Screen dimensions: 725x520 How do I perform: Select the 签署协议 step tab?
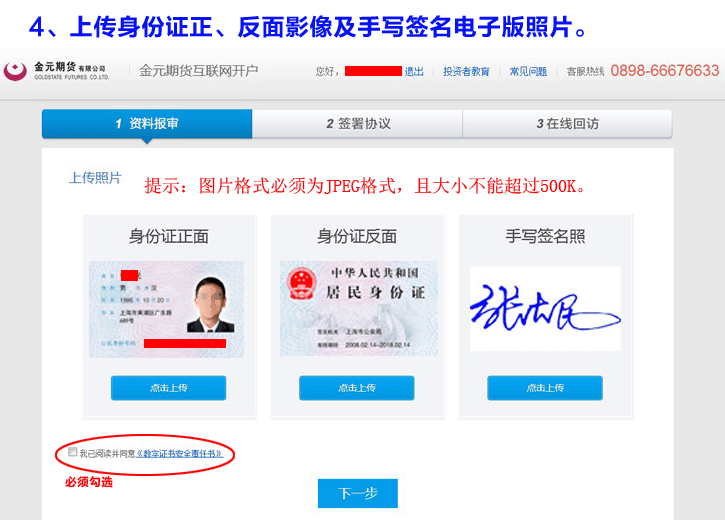point(357,123)
